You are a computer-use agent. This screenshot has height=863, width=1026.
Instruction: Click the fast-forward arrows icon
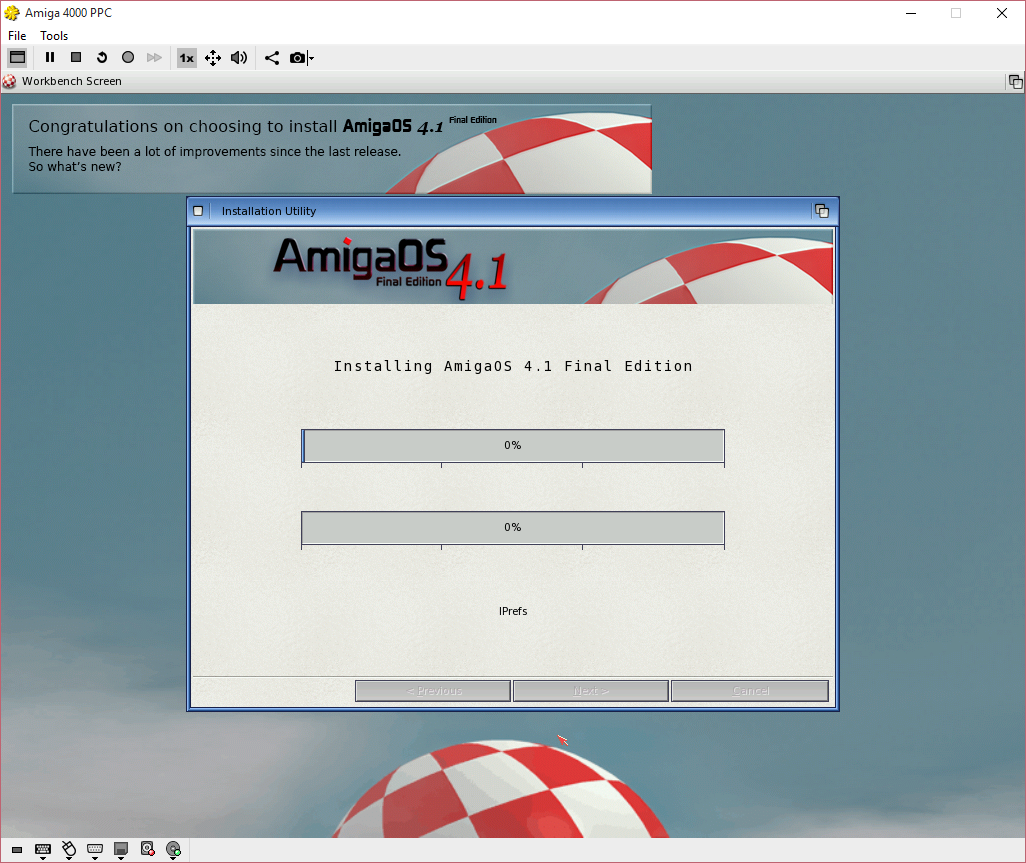coord(154,58)
